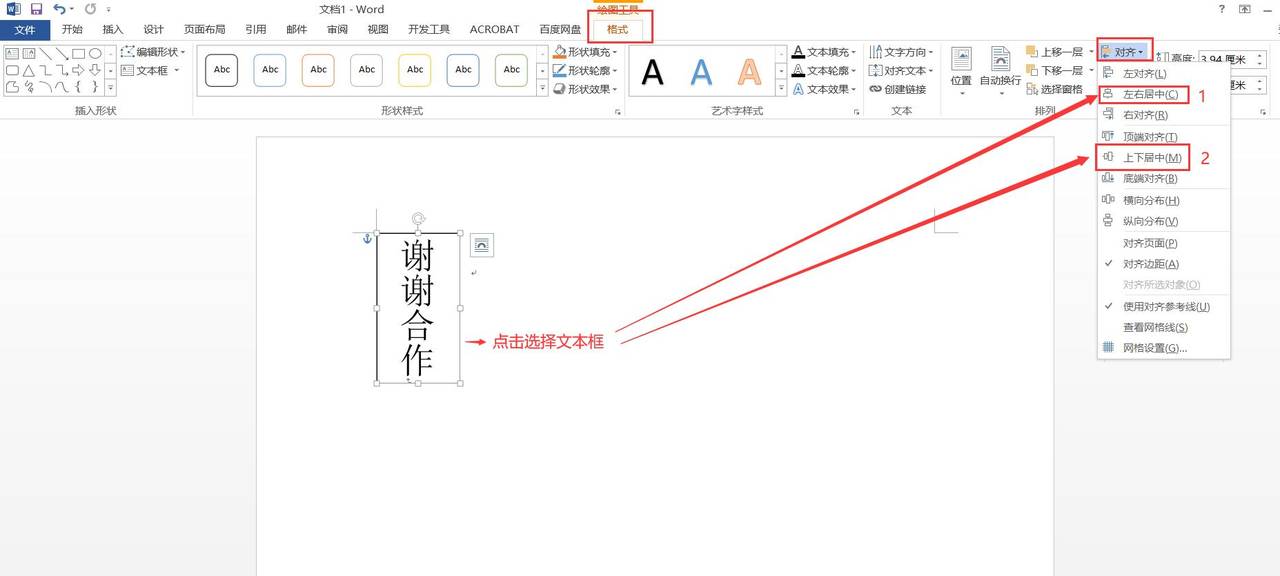
Task: Click the orange gradient WordArt style
Action: click(x=747, y=72)
